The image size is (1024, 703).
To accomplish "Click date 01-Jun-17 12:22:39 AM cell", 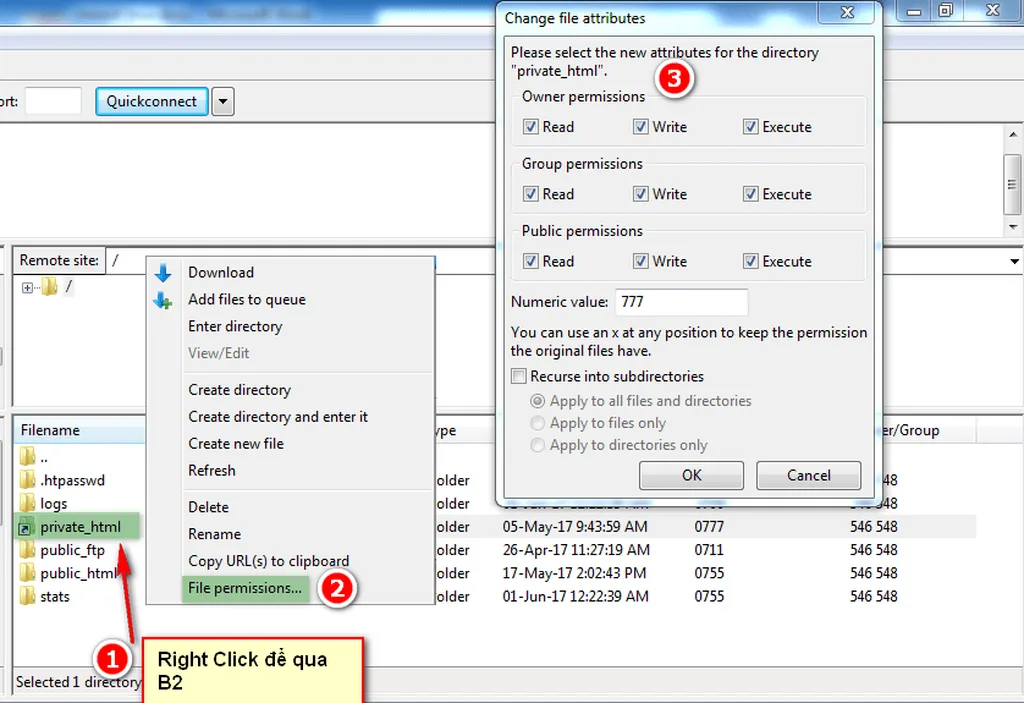I will (x=575, y=596).
